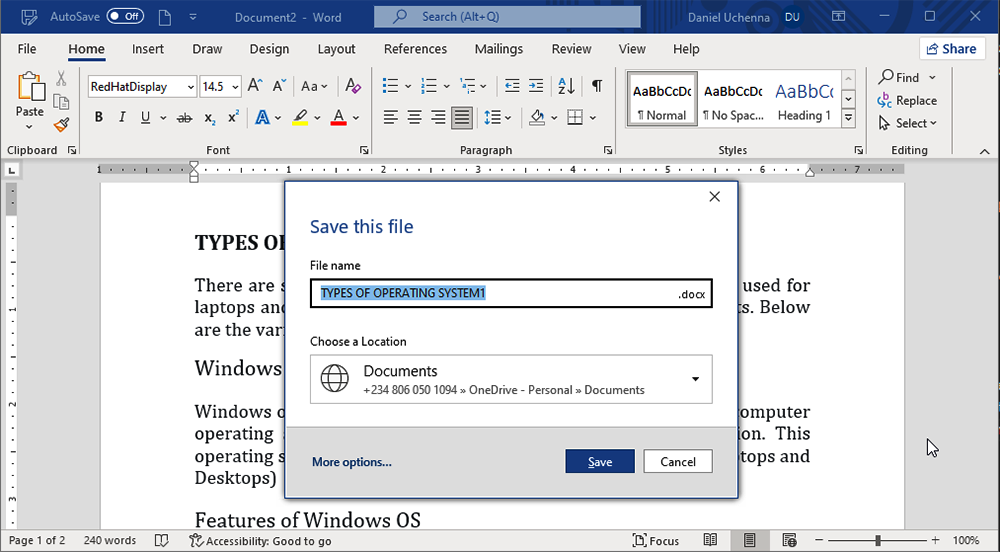Viewport: 1000px width, 552px height.
Task: Switch to Web Layout view icon
Action: pyautogui.click(x=789, y=541)
